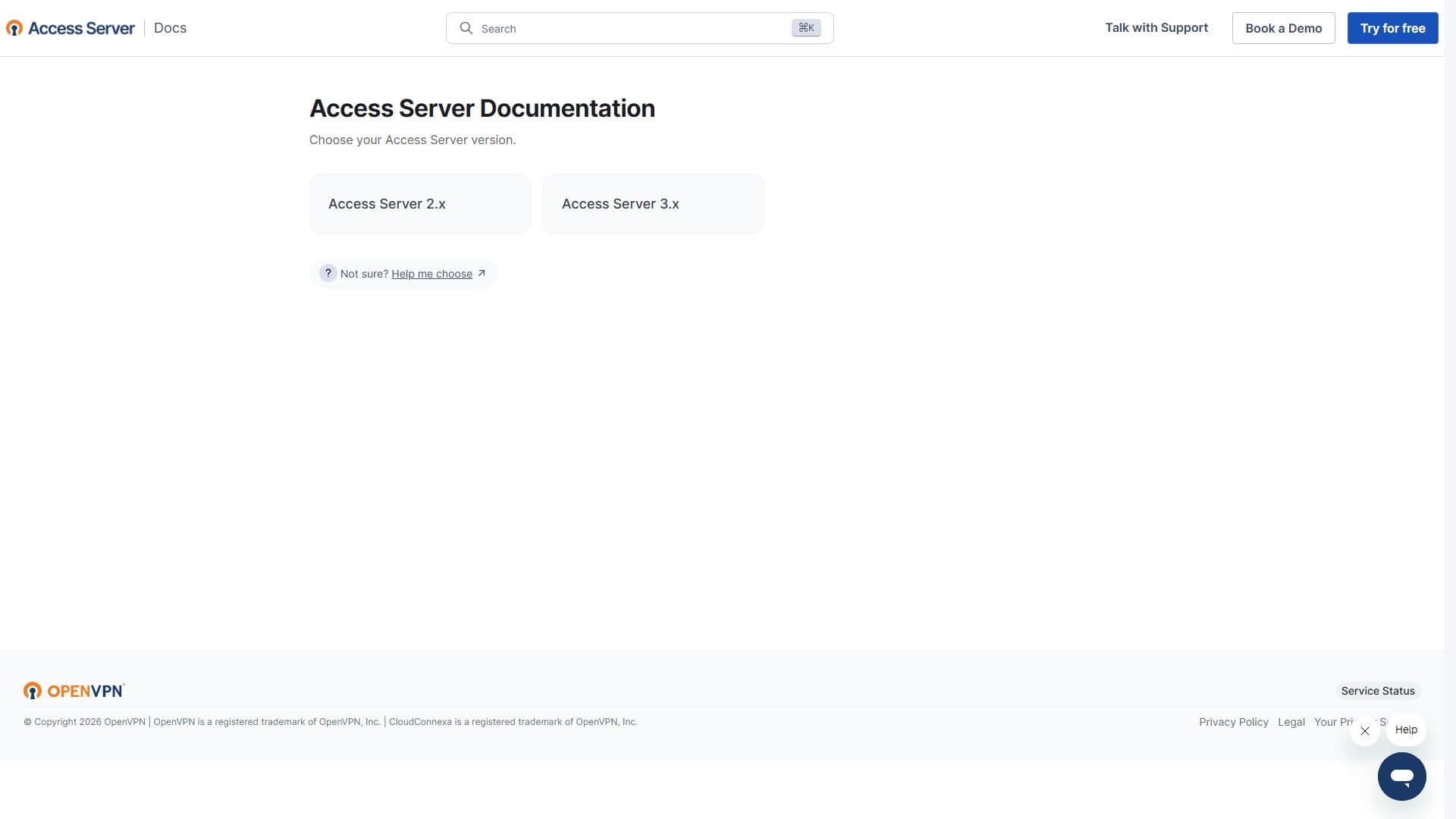Viewport: 1456px width, 819px height.
Task: Click the Access Server logo
Action: coord(71,28)
